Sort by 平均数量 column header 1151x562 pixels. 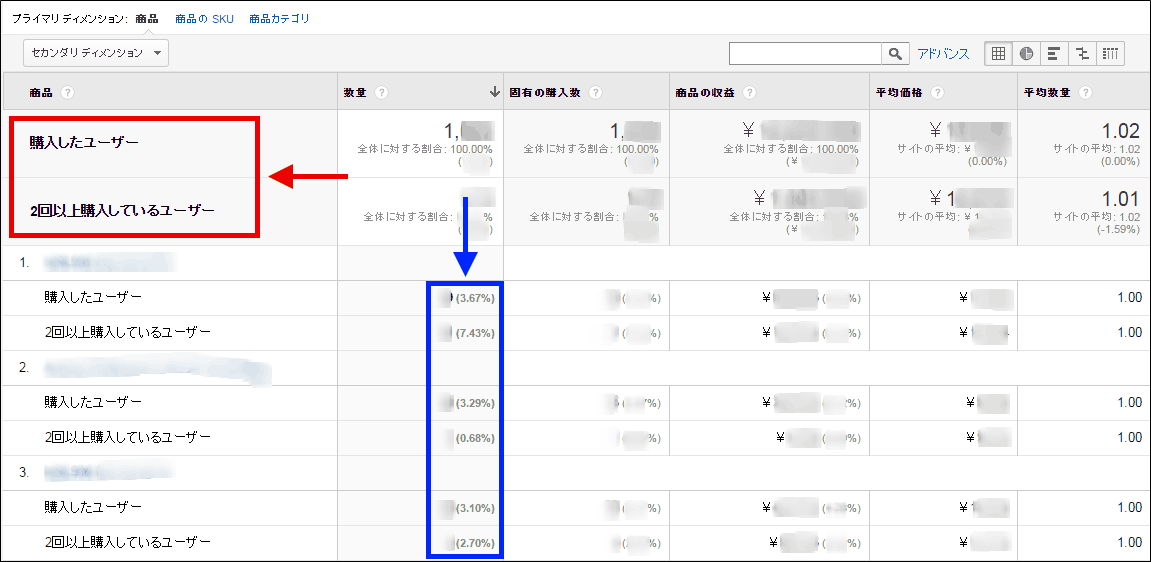(1047, 93)
